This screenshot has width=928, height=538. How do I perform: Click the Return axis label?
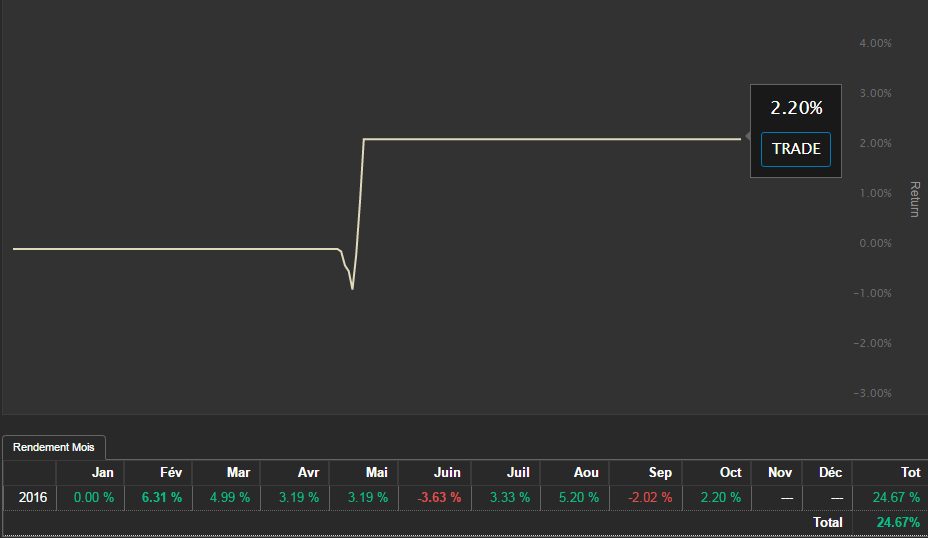pyautogui.click(x=913, y=199)
